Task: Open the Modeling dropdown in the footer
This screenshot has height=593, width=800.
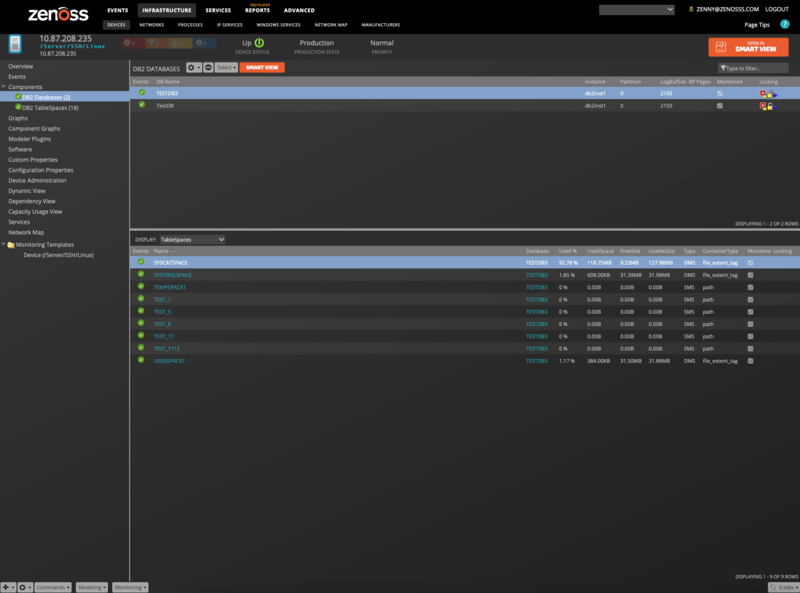Action: [x=92, y=587]
